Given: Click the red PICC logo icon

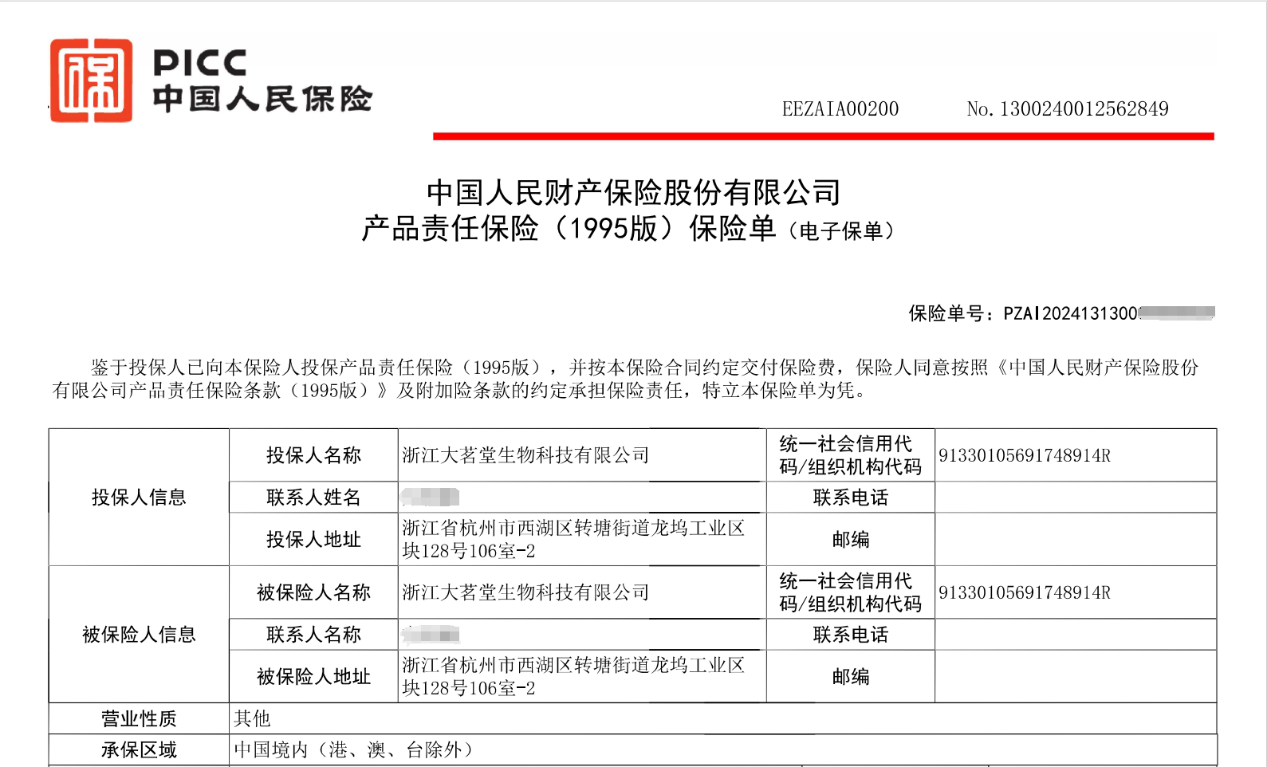Looking at the screenshot, I should coord(91,81).
